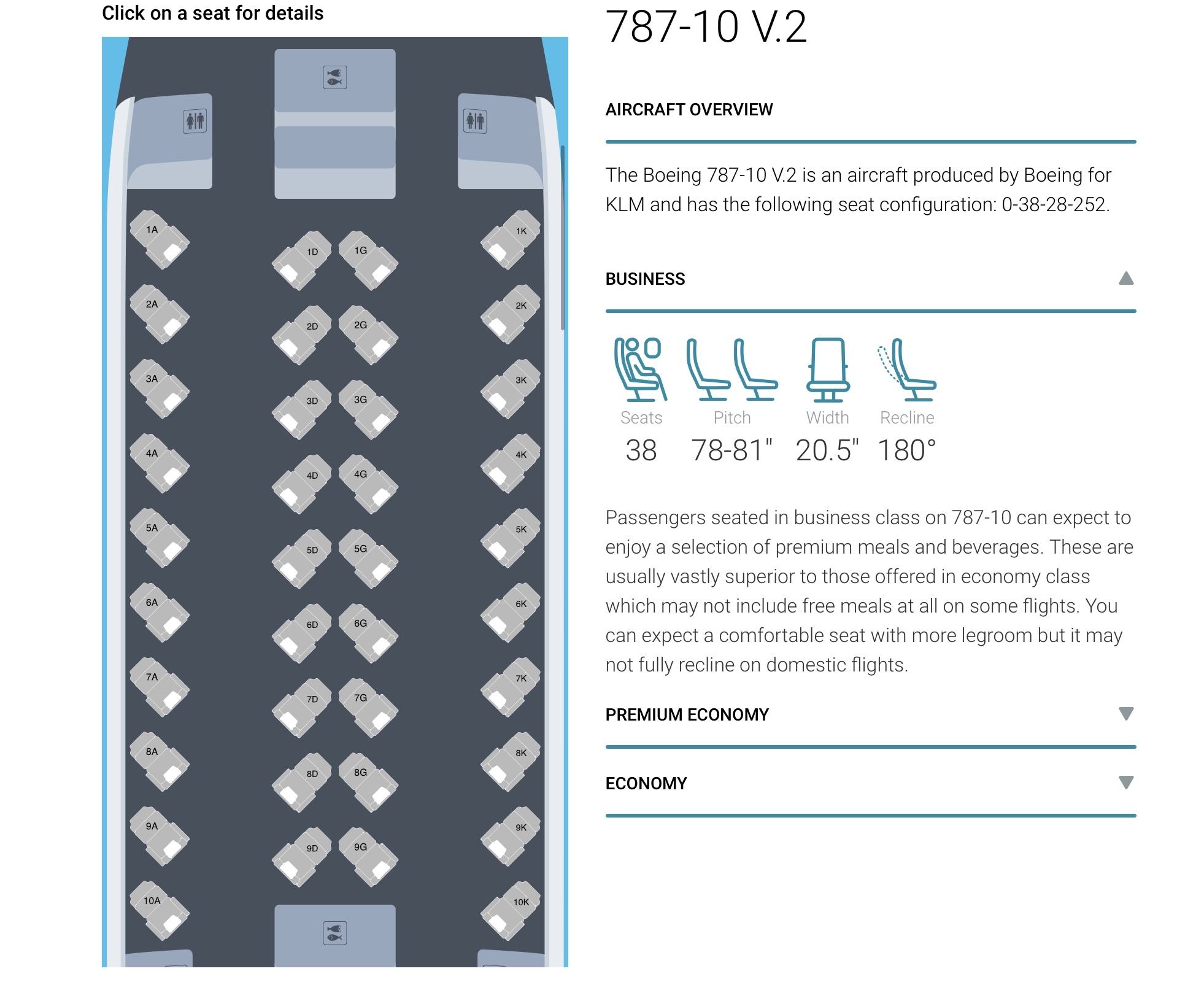The width and height of the screenshot is (1204, 990).
Task: Click the lavatory icon on the right side
Action: click(475, 121)
